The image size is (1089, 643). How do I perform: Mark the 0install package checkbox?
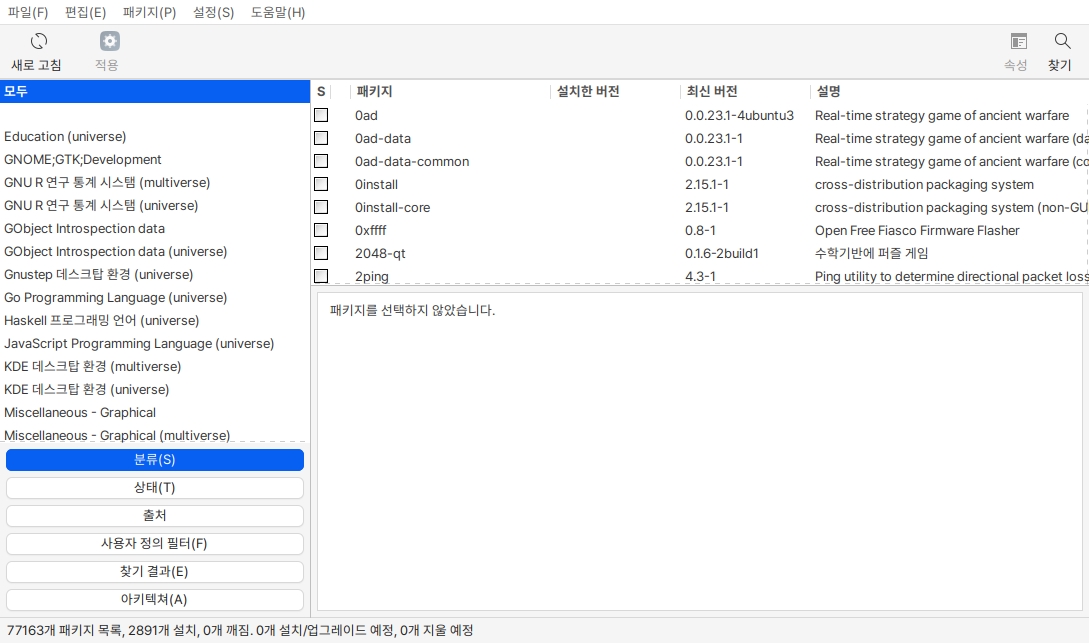tap(321, 184)
